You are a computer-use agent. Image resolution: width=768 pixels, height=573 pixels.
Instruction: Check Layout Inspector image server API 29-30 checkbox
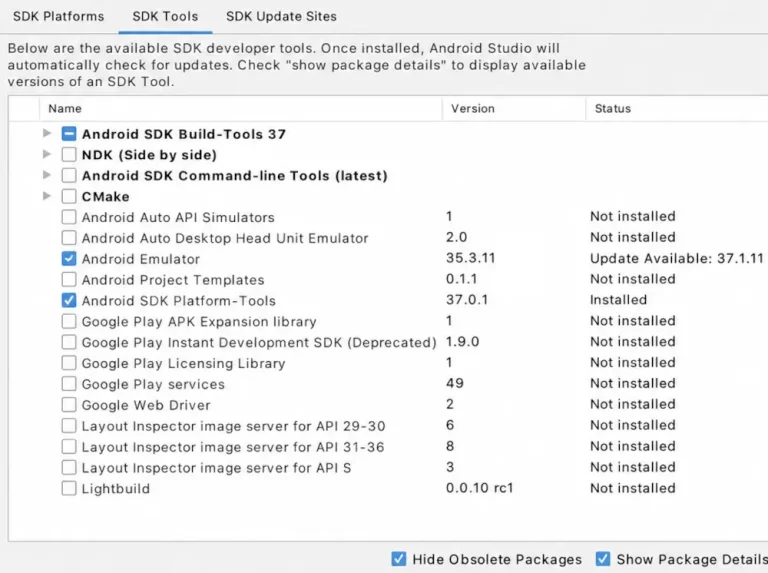pos(69,426)
